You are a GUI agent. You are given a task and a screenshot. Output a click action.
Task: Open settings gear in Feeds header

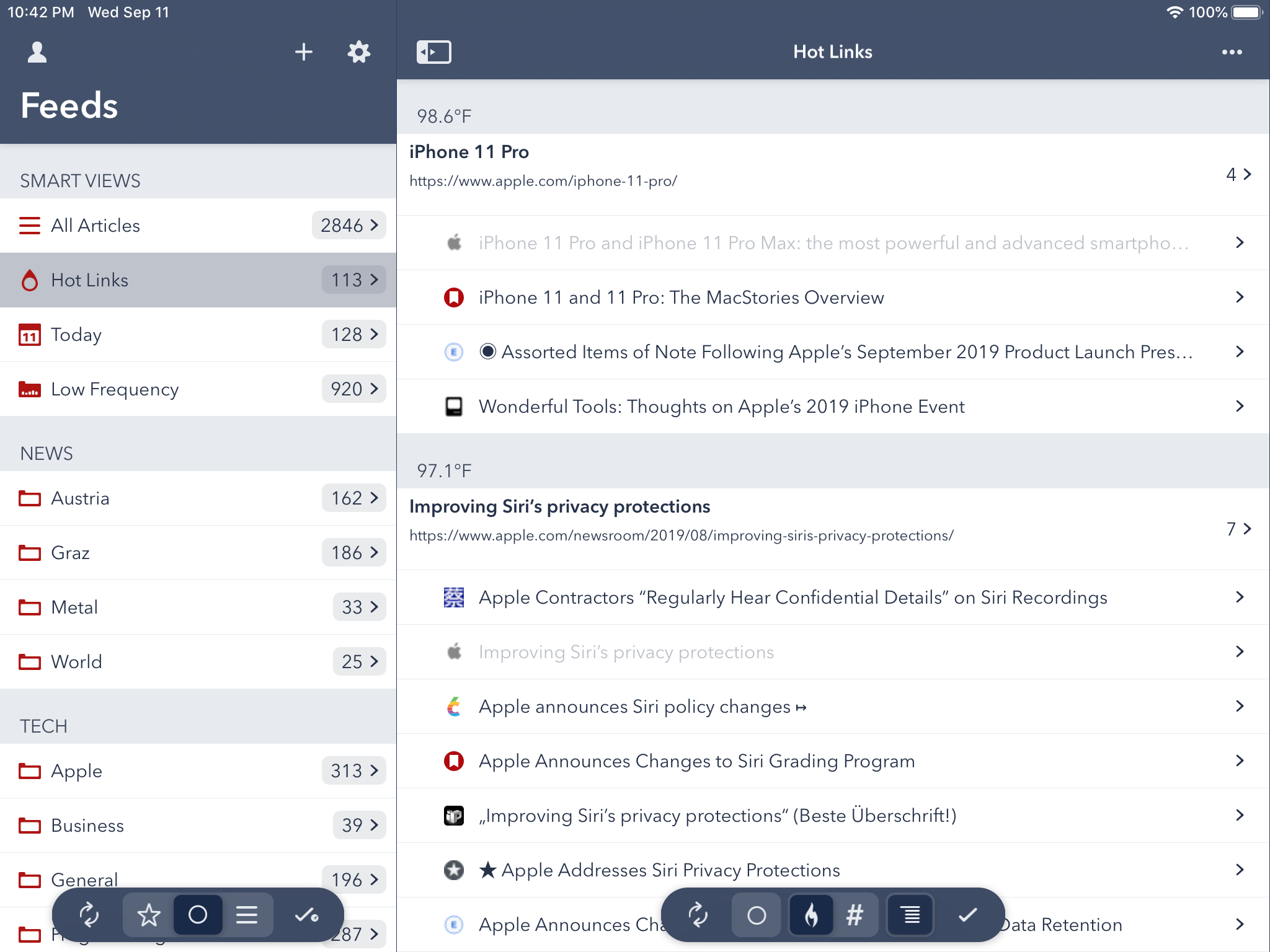point(358,52)
